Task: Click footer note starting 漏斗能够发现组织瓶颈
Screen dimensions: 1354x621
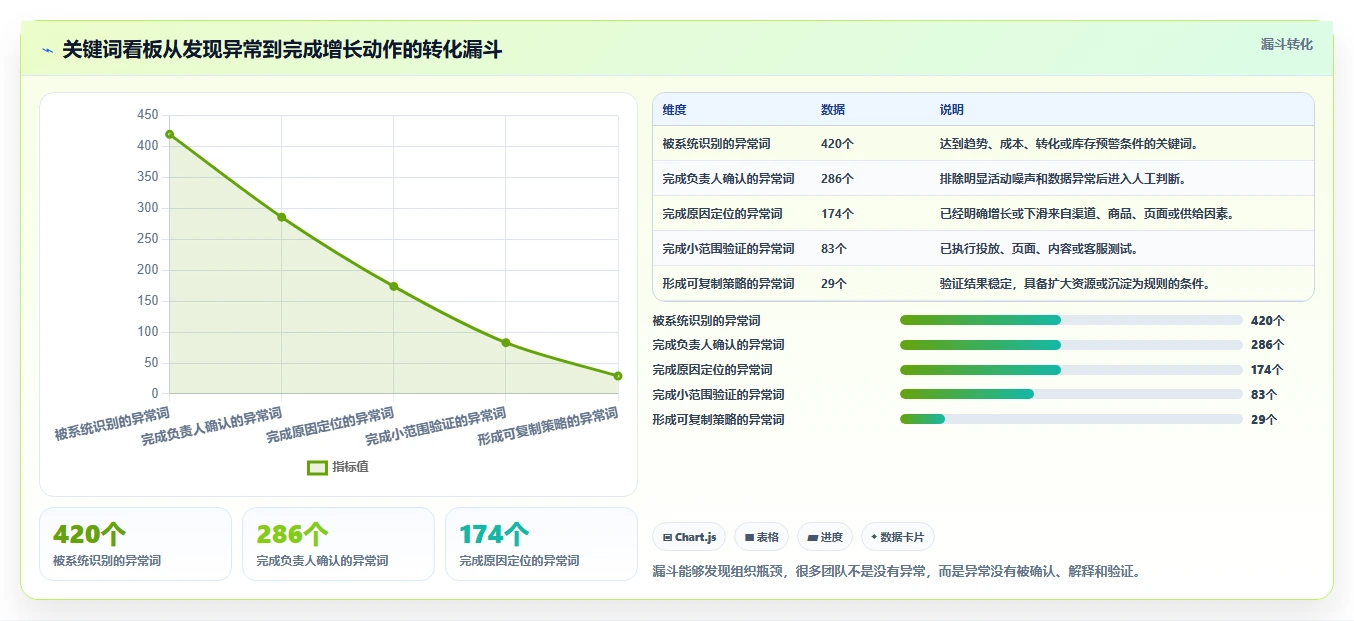Action: pos(896,572)
